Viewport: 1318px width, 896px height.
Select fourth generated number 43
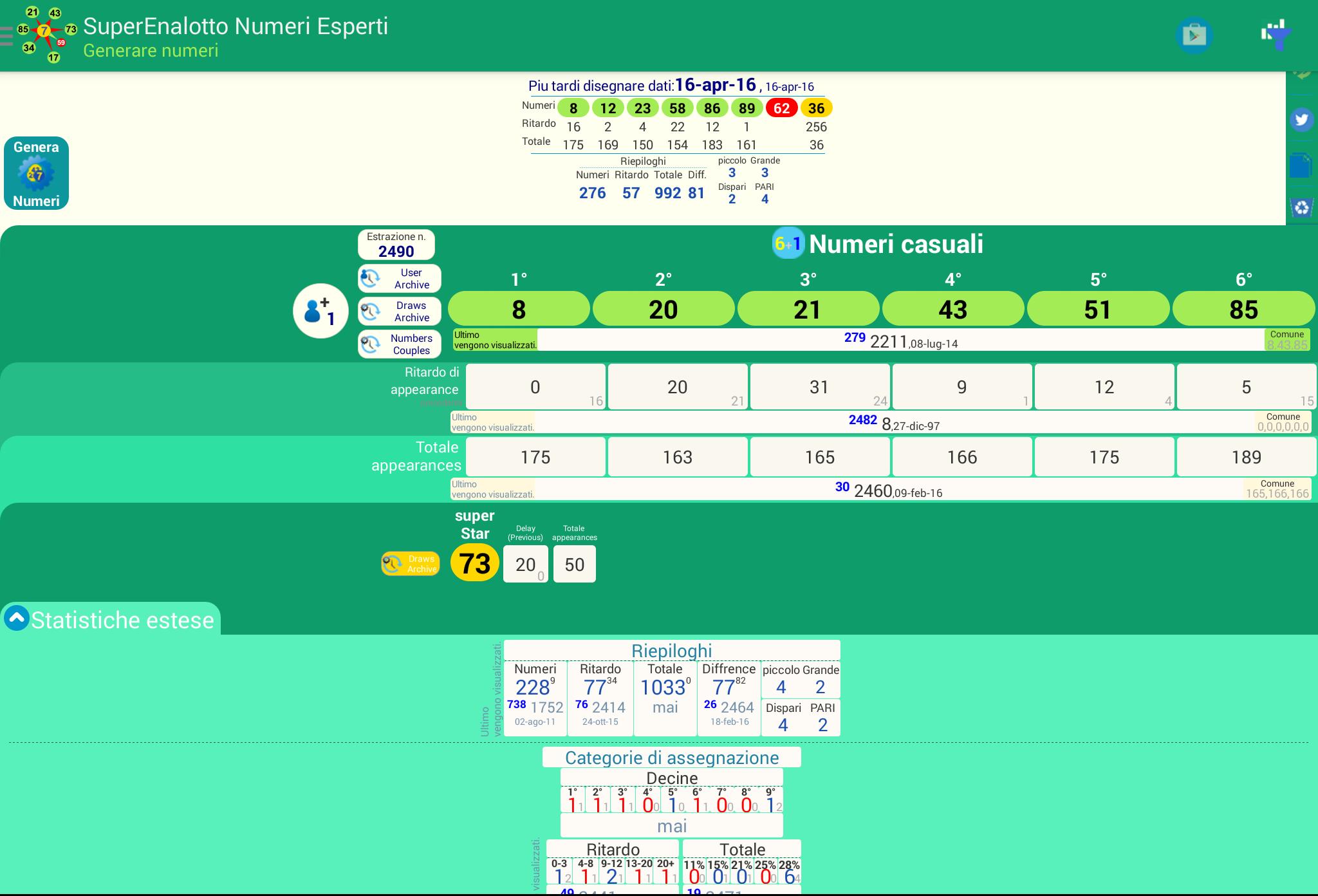tap(953, 309)
